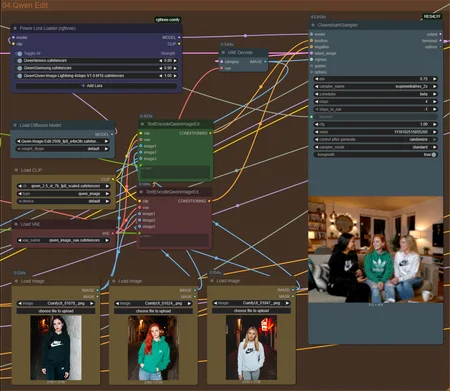This screenshot has height=391, width=450.
Task: Open the sampler_mode dropdown set to standard
Action: [376, 147]
